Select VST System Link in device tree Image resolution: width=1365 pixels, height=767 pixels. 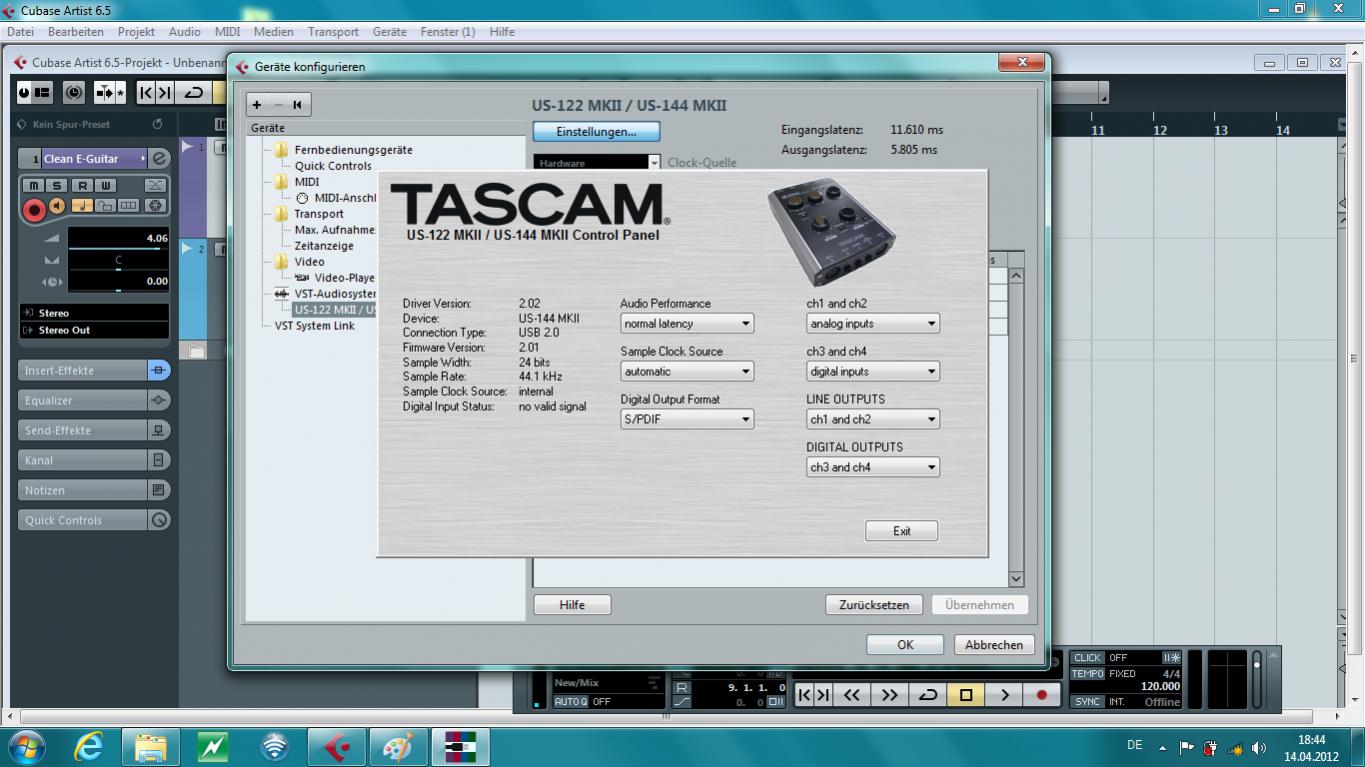tap(314, 326)
